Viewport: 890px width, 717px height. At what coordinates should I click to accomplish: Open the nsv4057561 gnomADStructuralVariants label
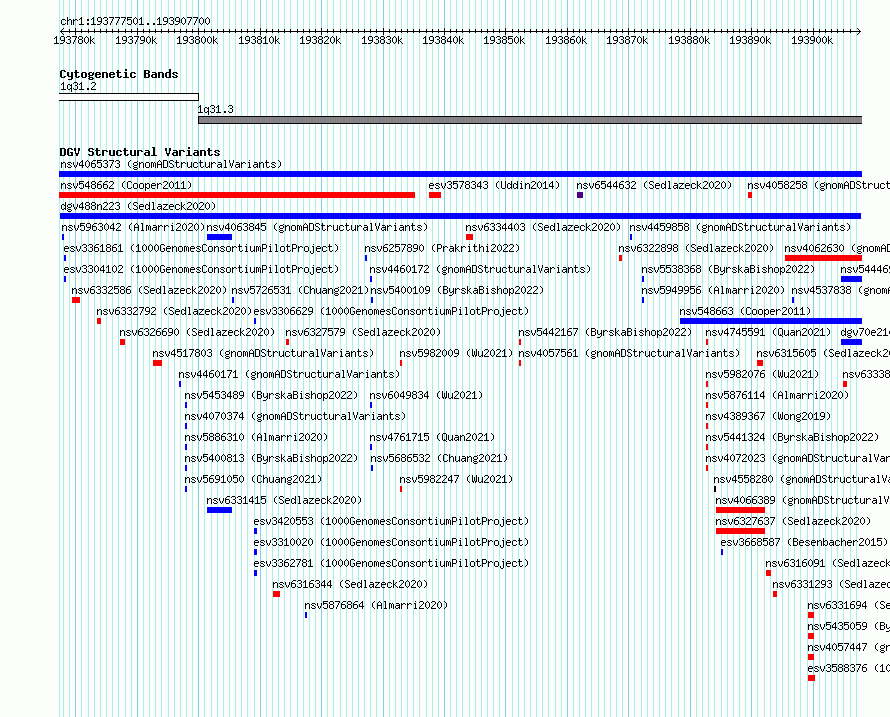[629, 353]
